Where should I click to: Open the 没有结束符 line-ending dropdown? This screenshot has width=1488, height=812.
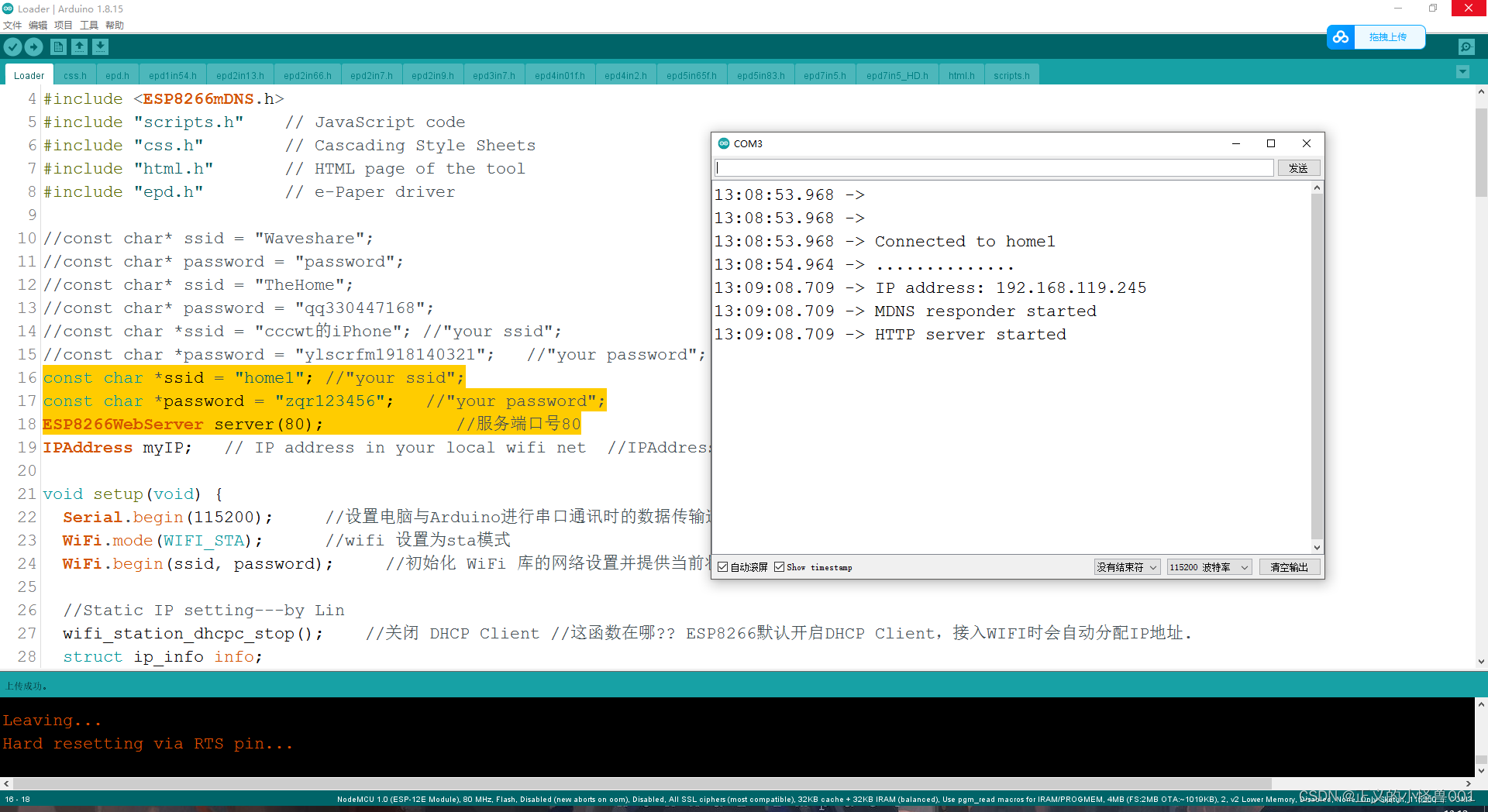pyautogui.click(x=1127, y=566)
